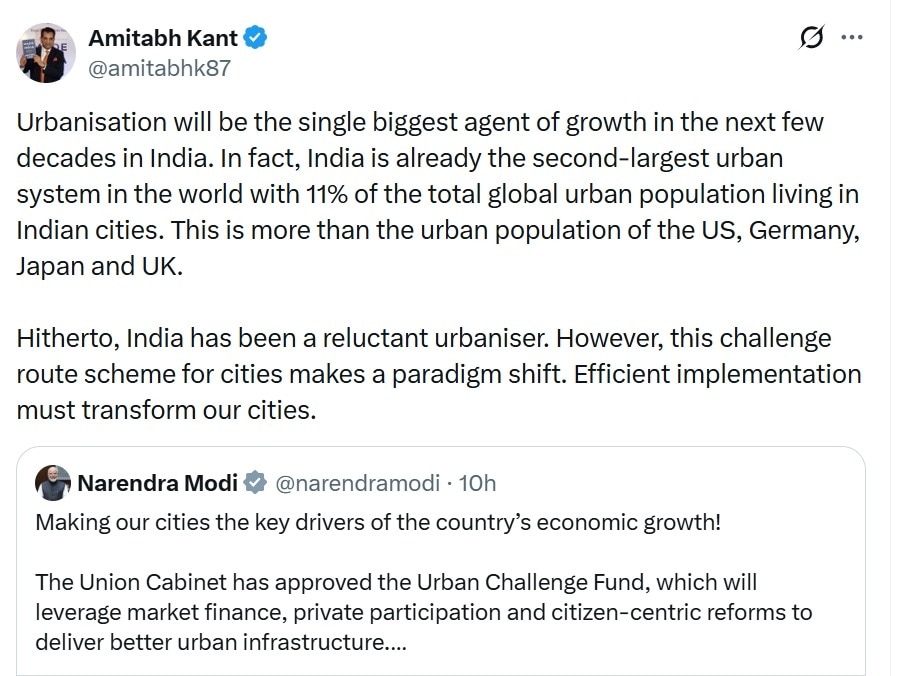The height and width of the screenshot is (676, 907).
Task: Expand truncated quoted post at trailing ellipsis
Action: click(x=396, y=642)
